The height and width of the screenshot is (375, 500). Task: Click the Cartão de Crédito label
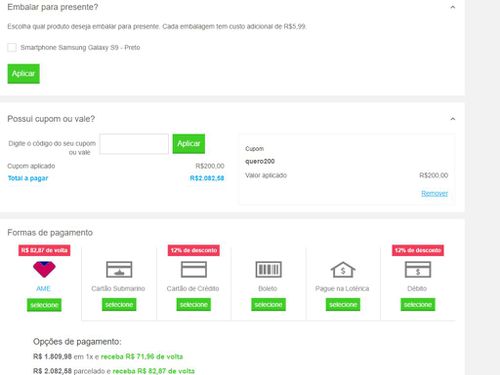pos(193,289)
